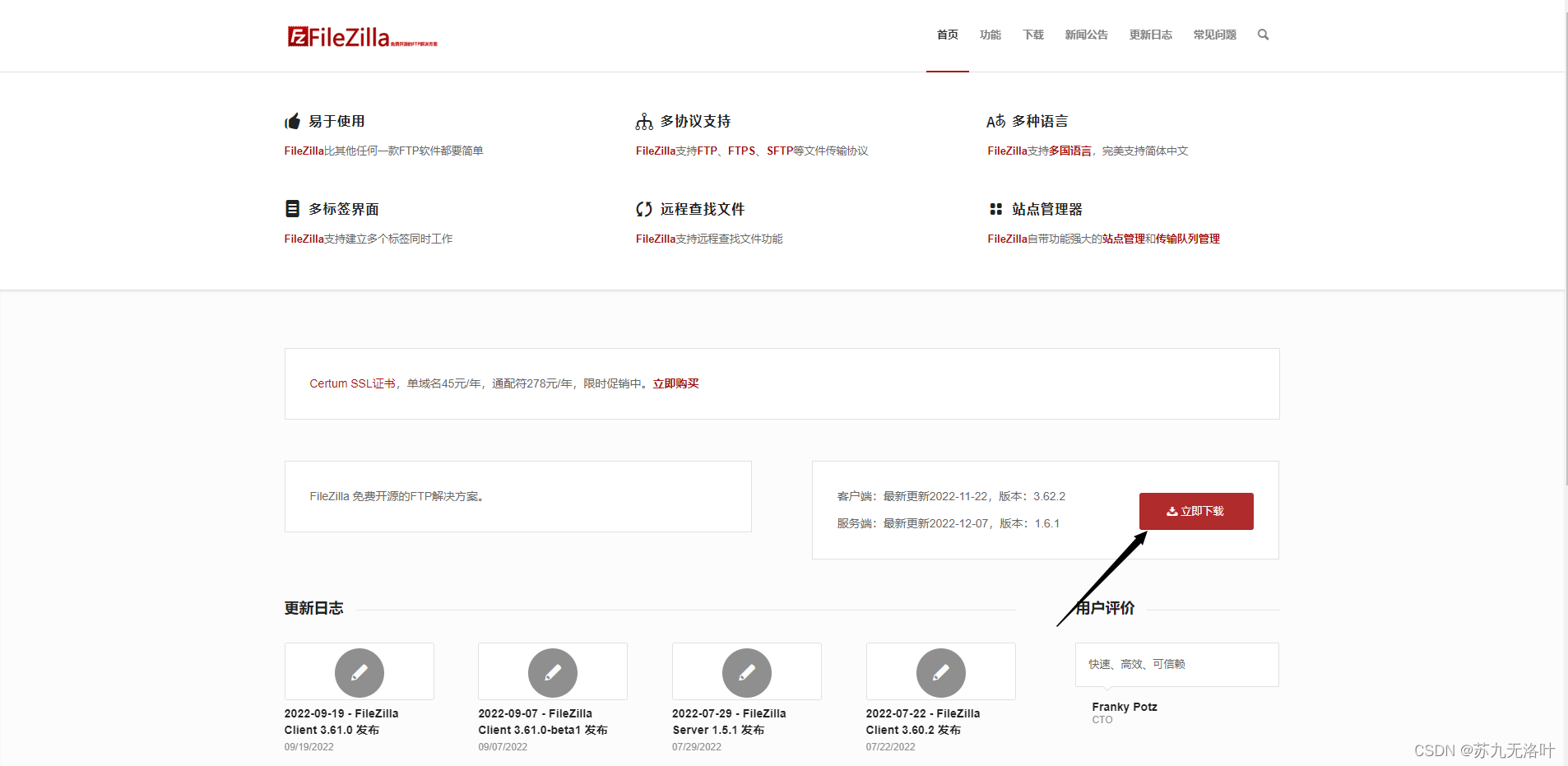Click the grid icon beside 站点管理器
The width and height of the screenshot is (1568, 766).
click(x=995, y=209)
